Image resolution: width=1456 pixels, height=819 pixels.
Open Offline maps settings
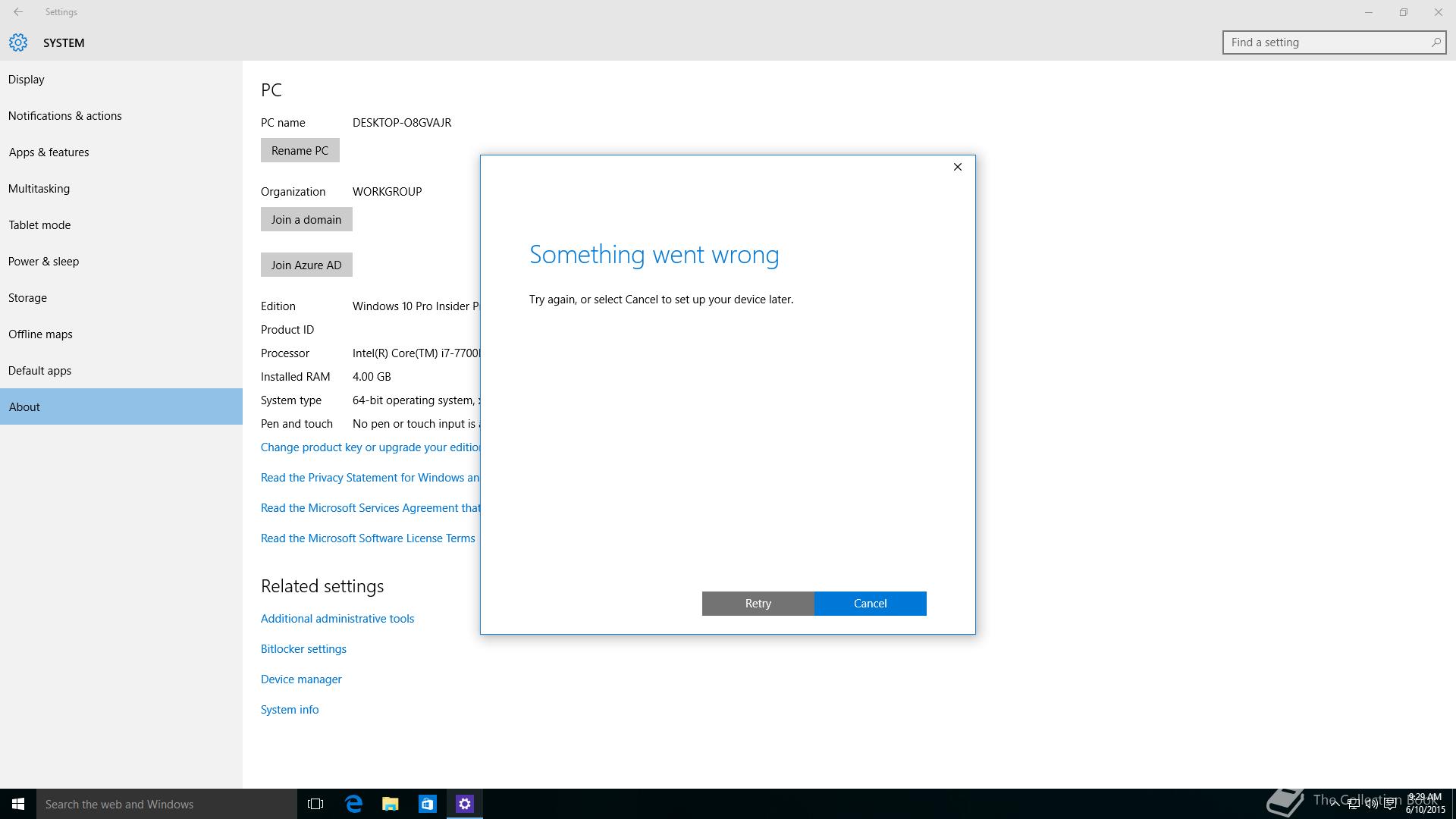[121, 334]
